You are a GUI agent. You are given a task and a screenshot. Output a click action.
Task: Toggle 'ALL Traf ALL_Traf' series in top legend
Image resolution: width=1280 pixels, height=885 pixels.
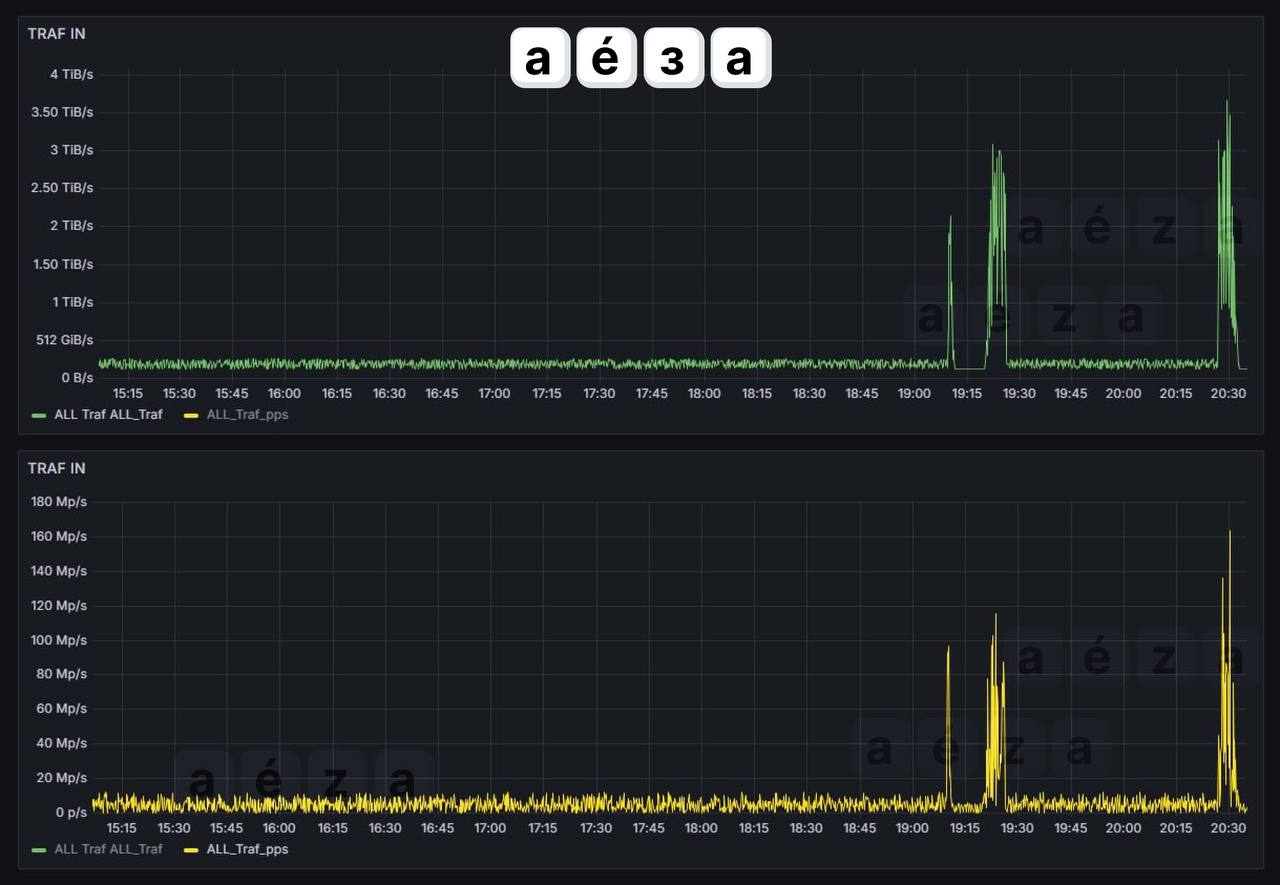108,414
